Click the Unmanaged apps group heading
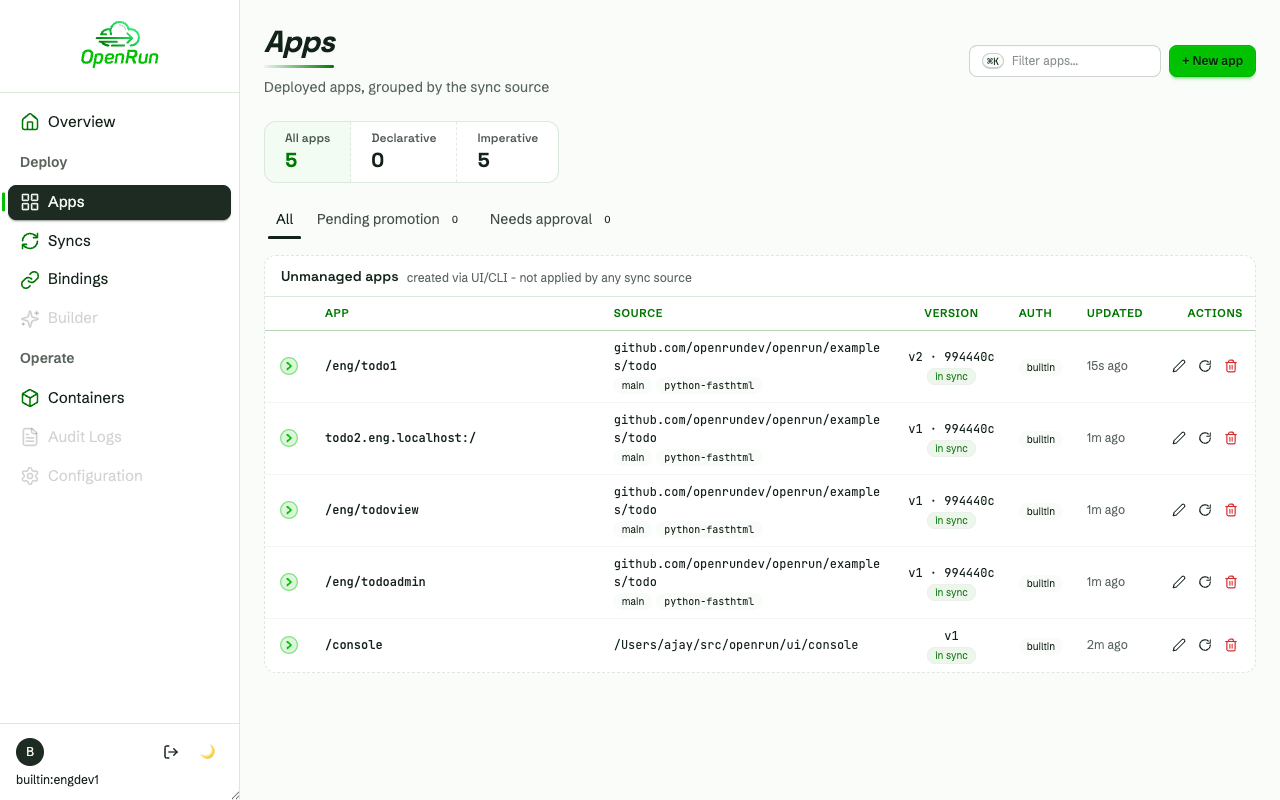The height and width of the screenshot is (800, 1280). [x=340, y=277]
